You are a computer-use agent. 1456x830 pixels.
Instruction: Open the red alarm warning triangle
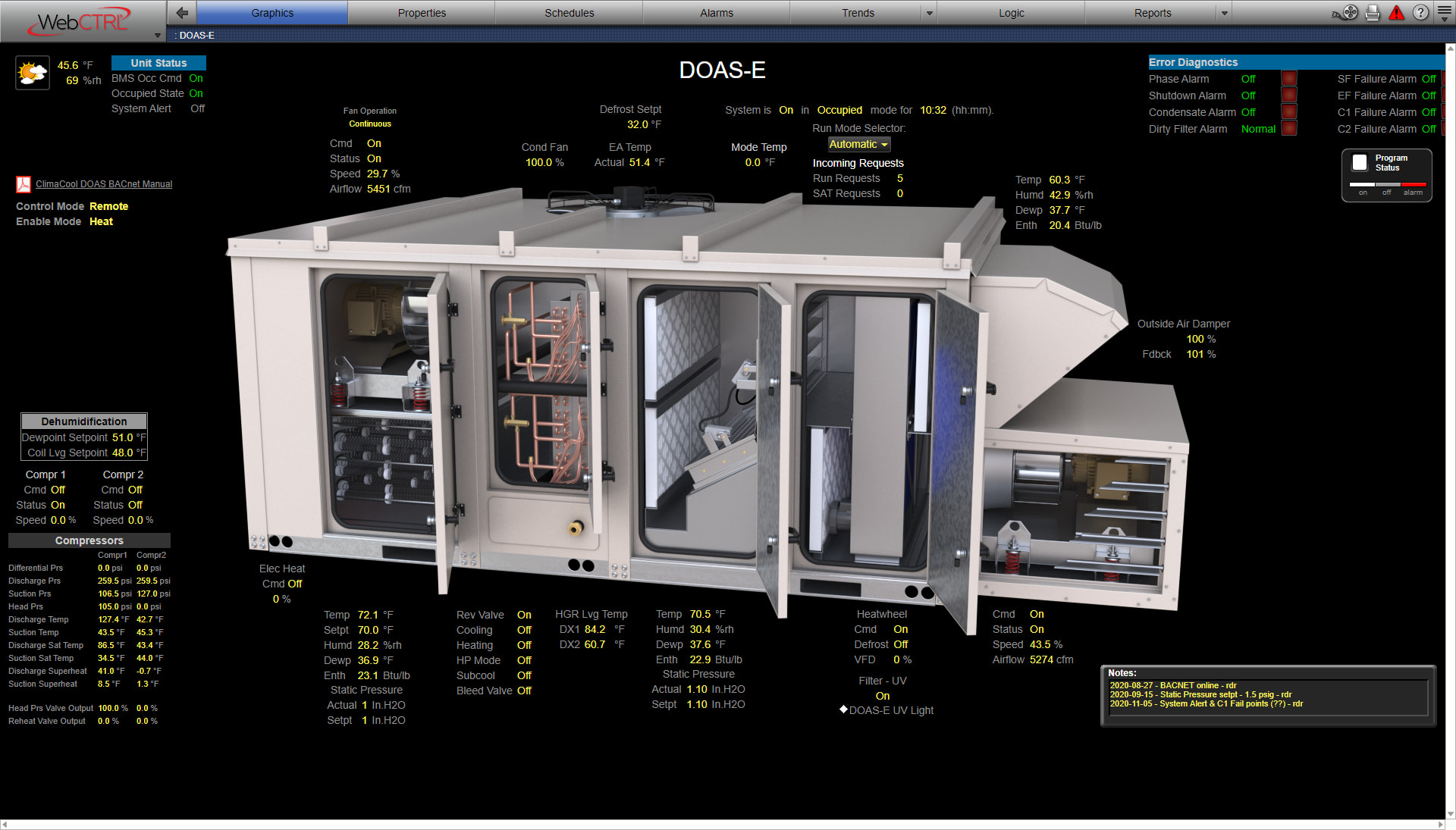point(1396,13)
